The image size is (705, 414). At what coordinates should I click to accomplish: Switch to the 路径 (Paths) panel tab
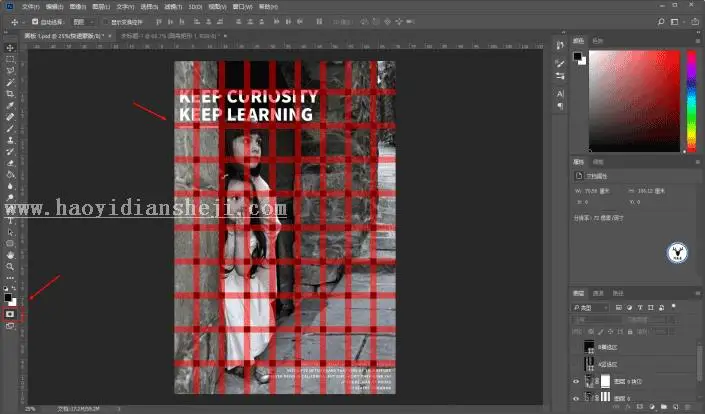(618, 293)
